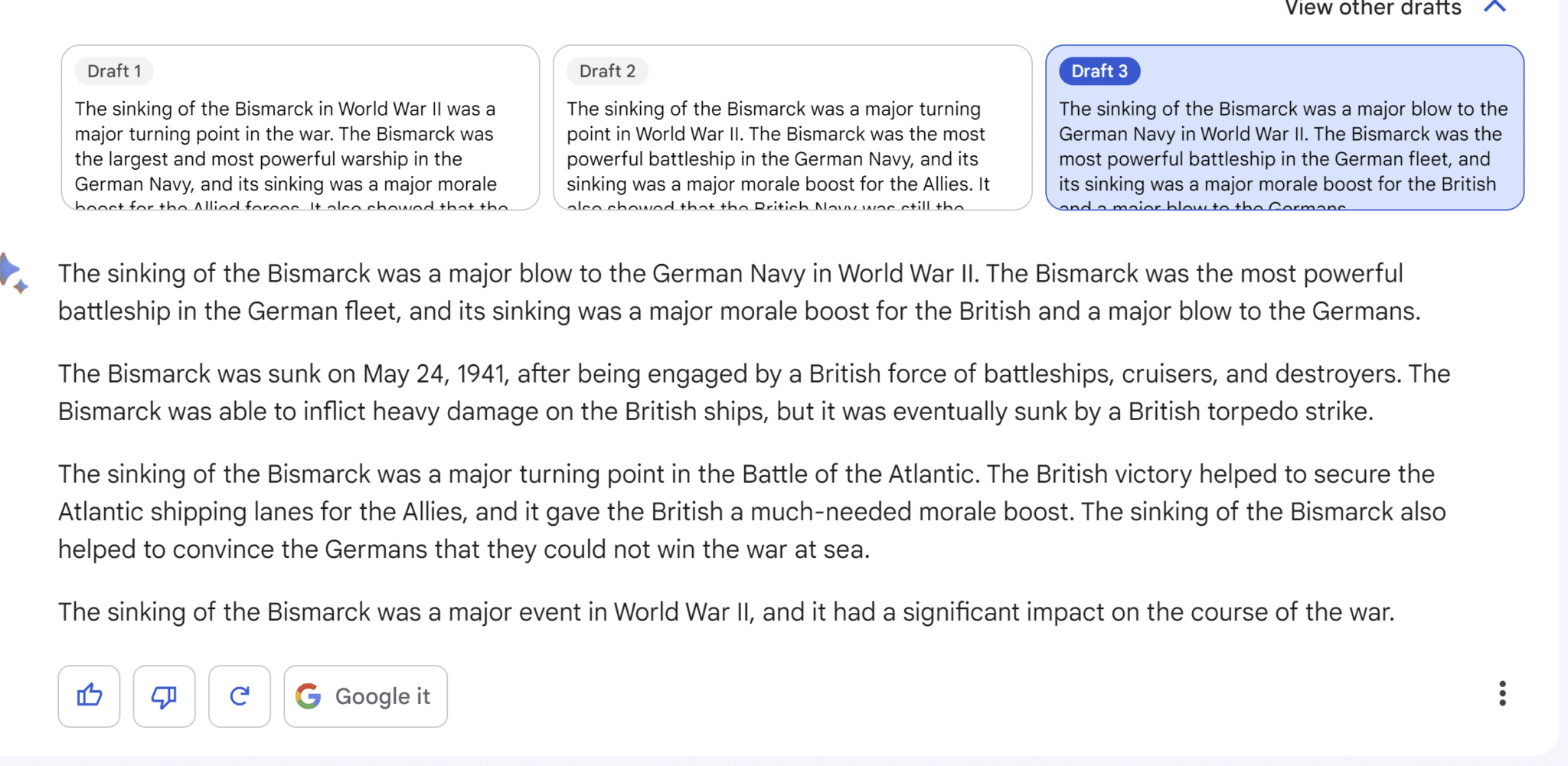
Task: Click the 'Draft 2' label chip
Action: [607, 71]
